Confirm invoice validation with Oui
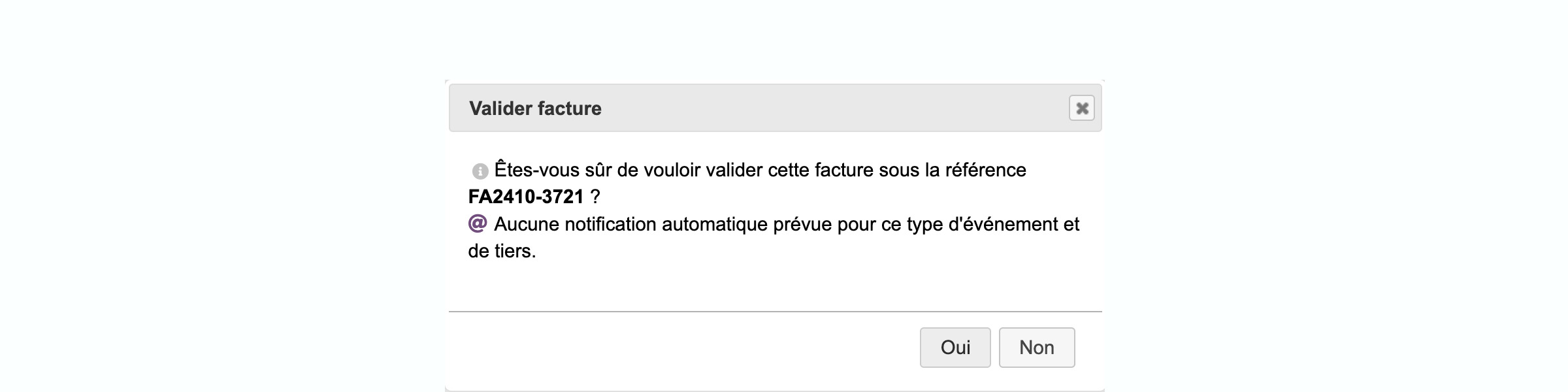1568x392 pixels. point(955,348)
